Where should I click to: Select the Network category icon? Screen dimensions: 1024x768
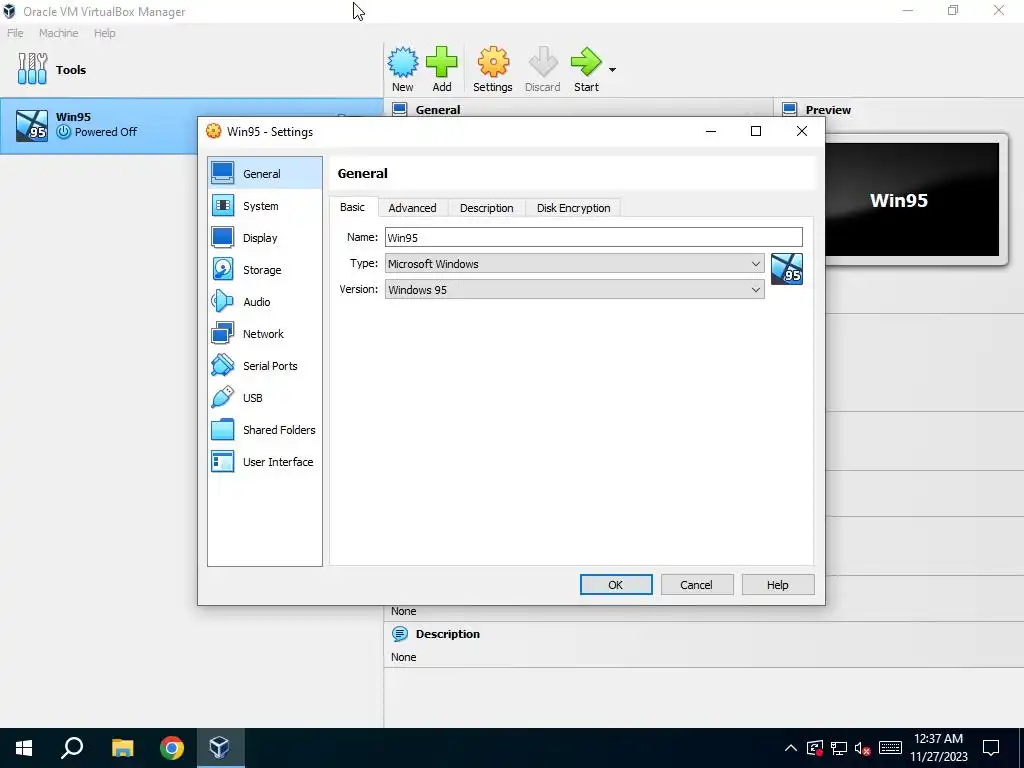(x=223, y=333)
